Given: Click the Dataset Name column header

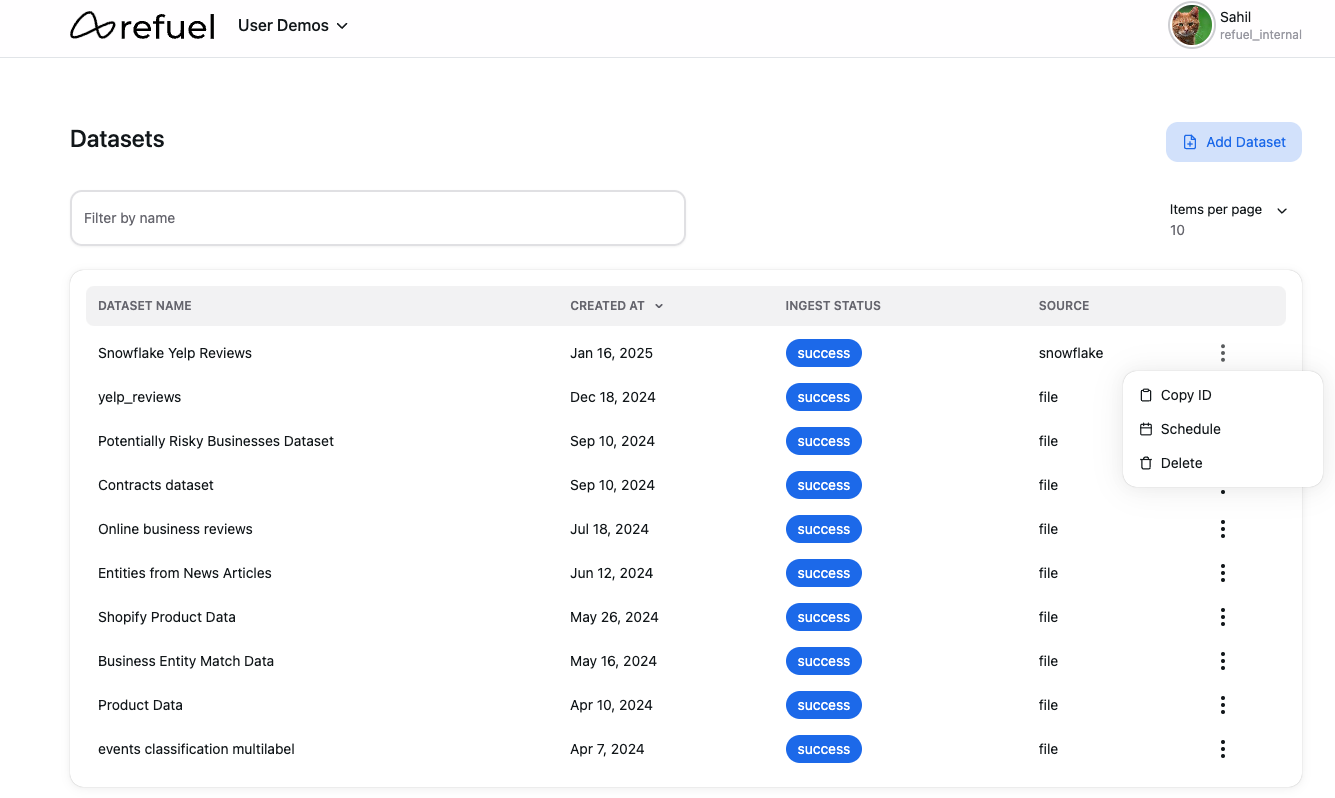Looking at the screenshot, I should [x=145, y=306].
